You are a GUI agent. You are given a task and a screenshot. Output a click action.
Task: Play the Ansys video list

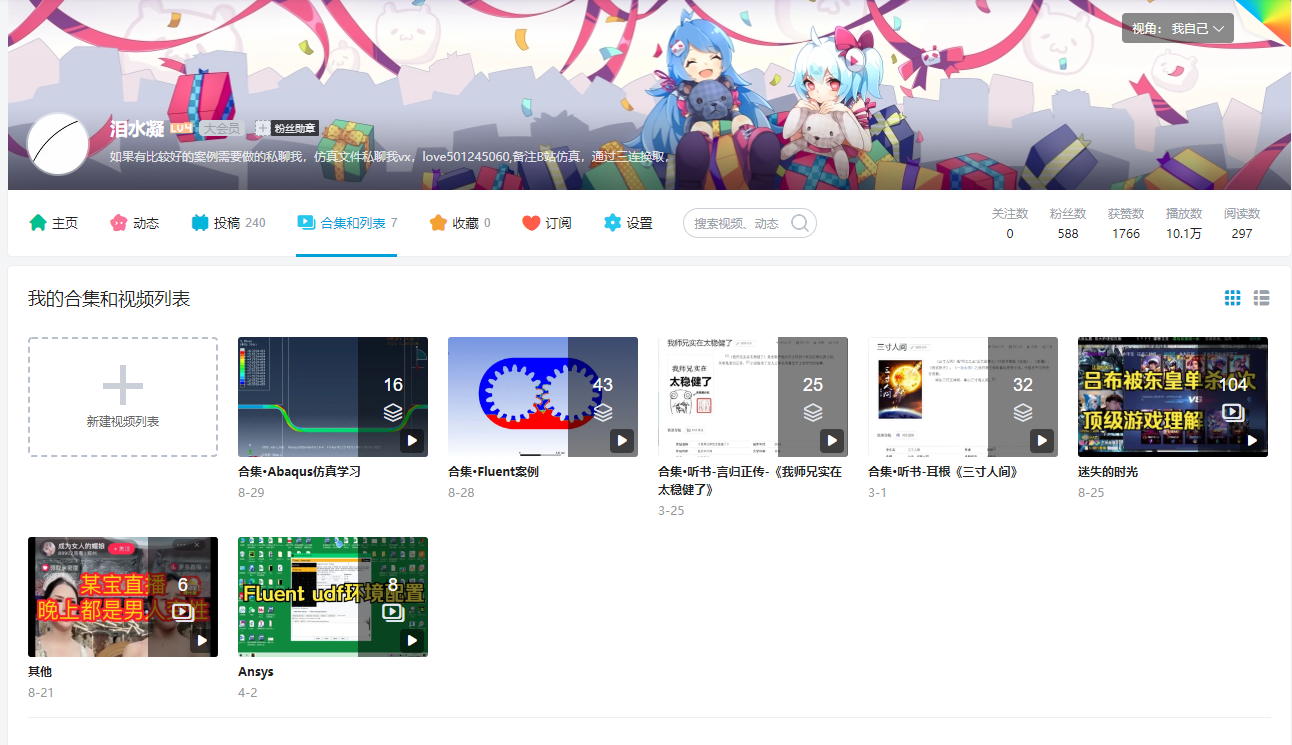[412, 640]
